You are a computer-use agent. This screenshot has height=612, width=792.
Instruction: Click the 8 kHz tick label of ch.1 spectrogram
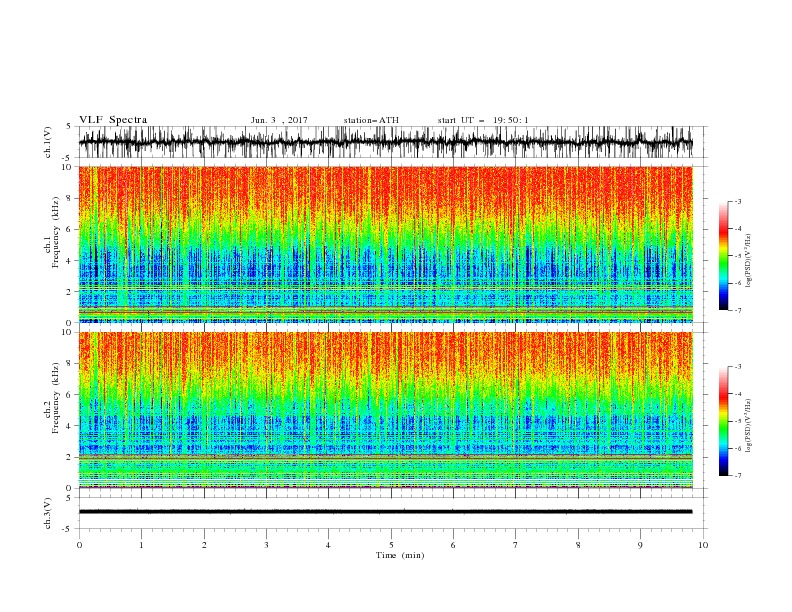pos(70,198)
